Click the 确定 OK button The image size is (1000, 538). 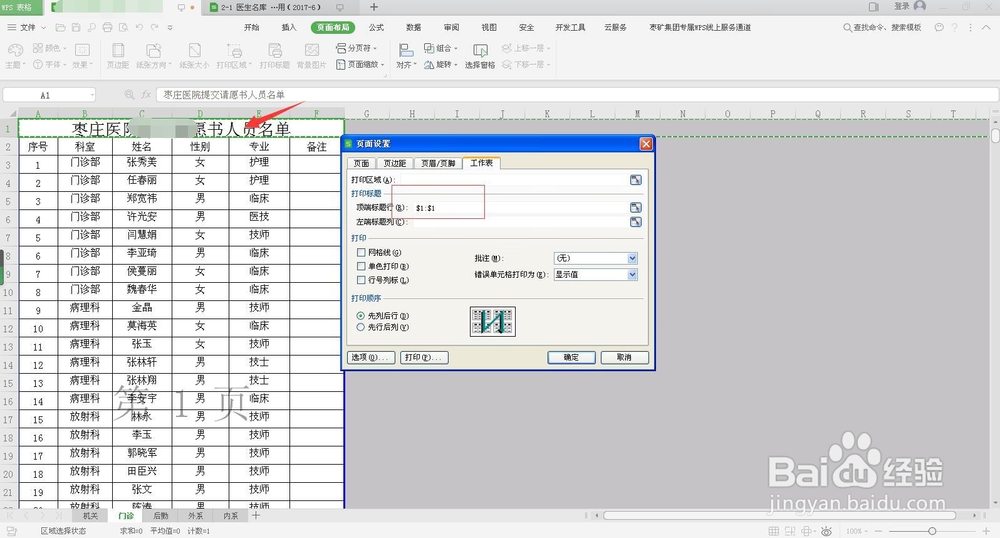[x=571, y=358]
